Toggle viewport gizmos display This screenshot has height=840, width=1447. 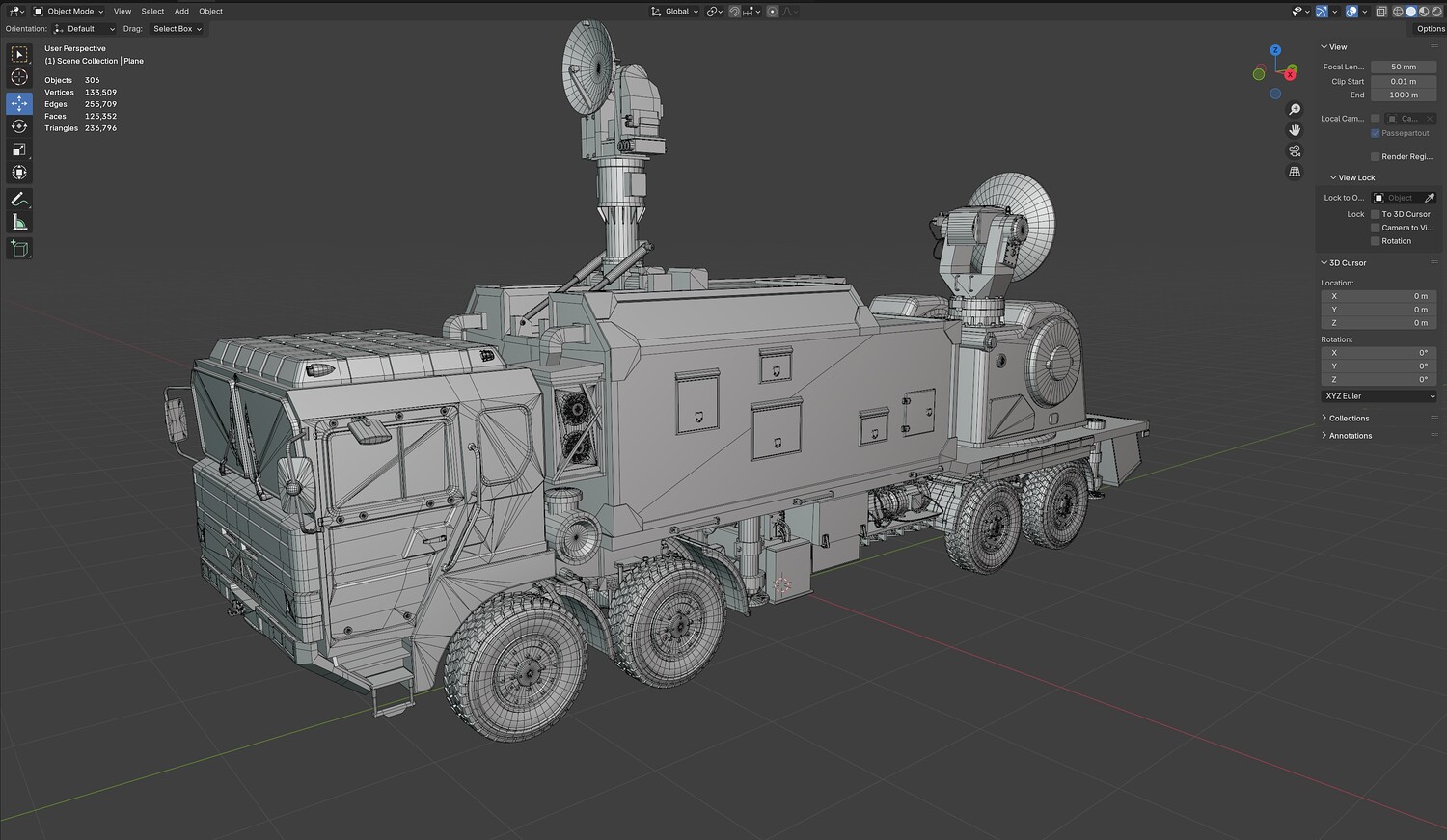pyautogui.click(x=1322, y=12)
